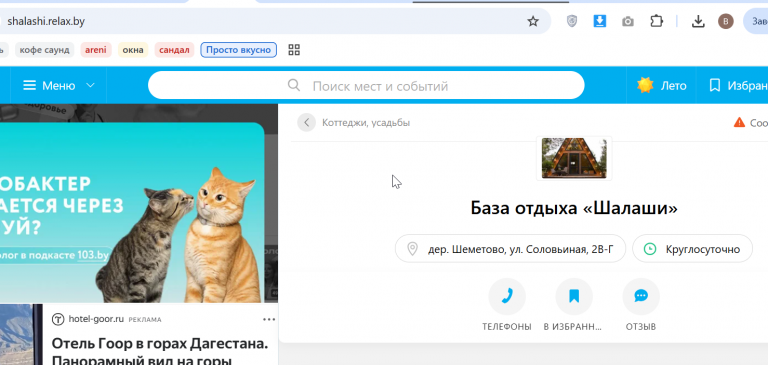Viewport: 768px width, 365px height.
Task: Open the A-frame house thumbnail photo
Action: point(574,158)
